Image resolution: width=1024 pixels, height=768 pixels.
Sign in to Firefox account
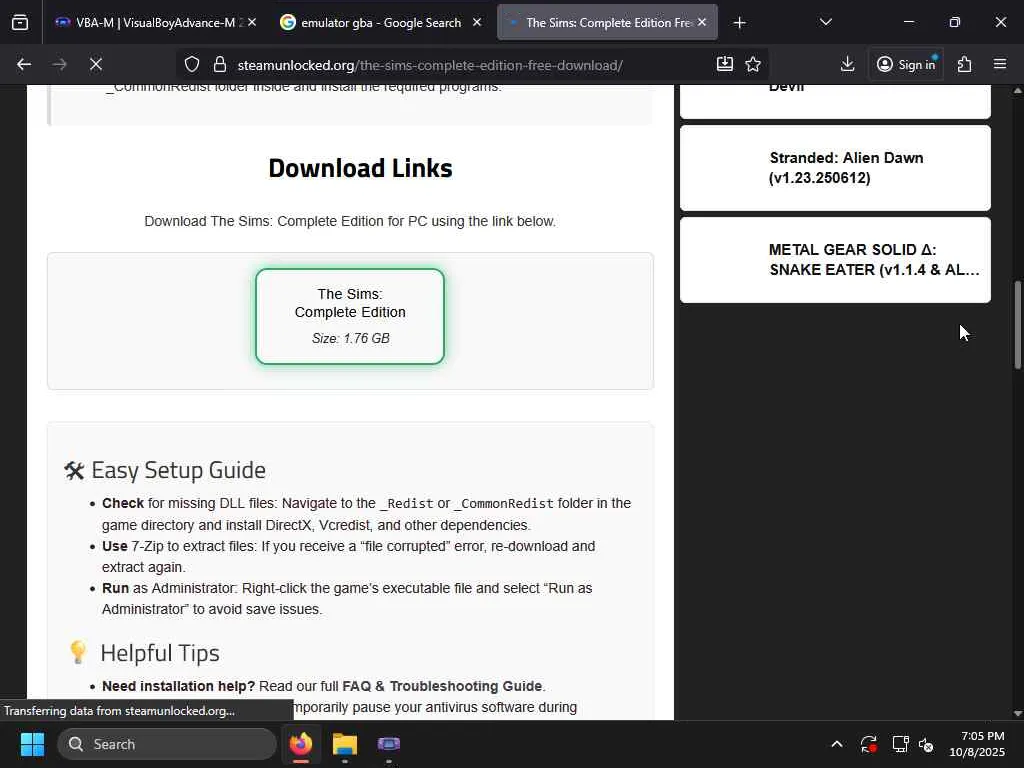pos(906,64)
